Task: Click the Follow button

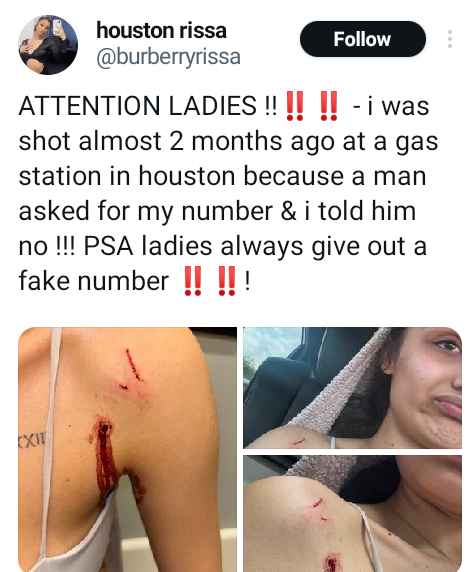Action: click(x=363, y=39)
